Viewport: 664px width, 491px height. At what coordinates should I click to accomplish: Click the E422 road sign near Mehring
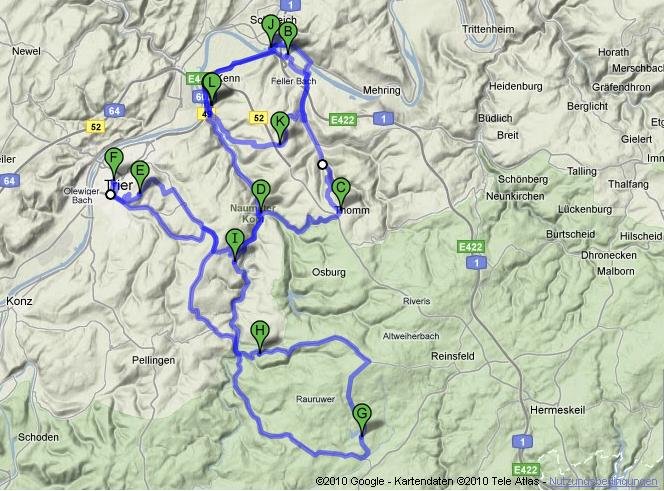(343, 119)
